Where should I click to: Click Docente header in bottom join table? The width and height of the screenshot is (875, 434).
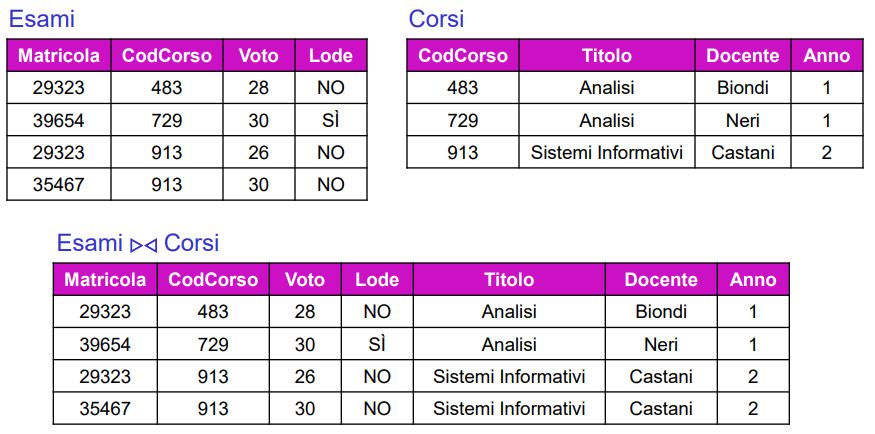click(661, 280)
